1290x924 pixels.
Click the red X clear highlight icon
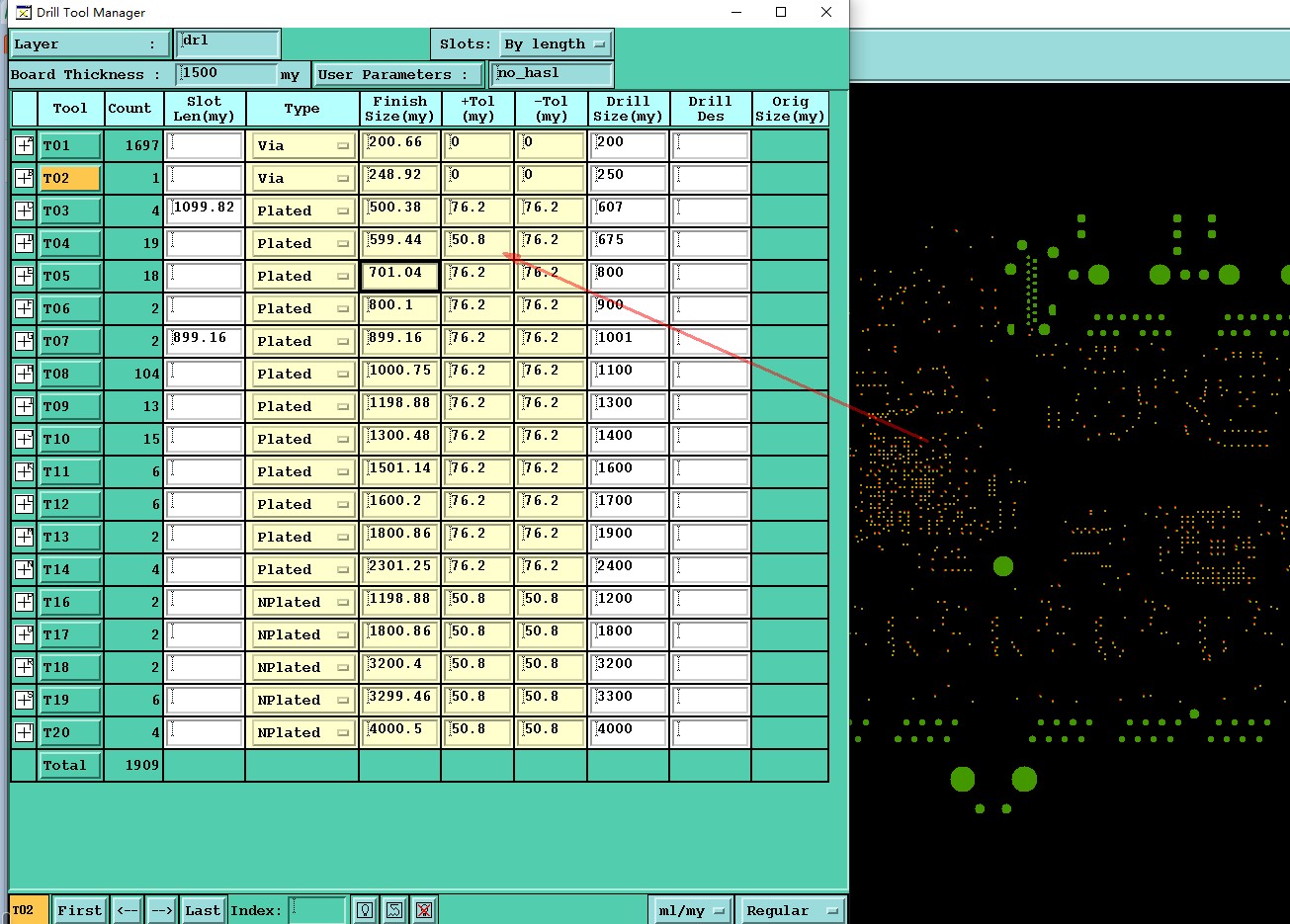(424, 910)
